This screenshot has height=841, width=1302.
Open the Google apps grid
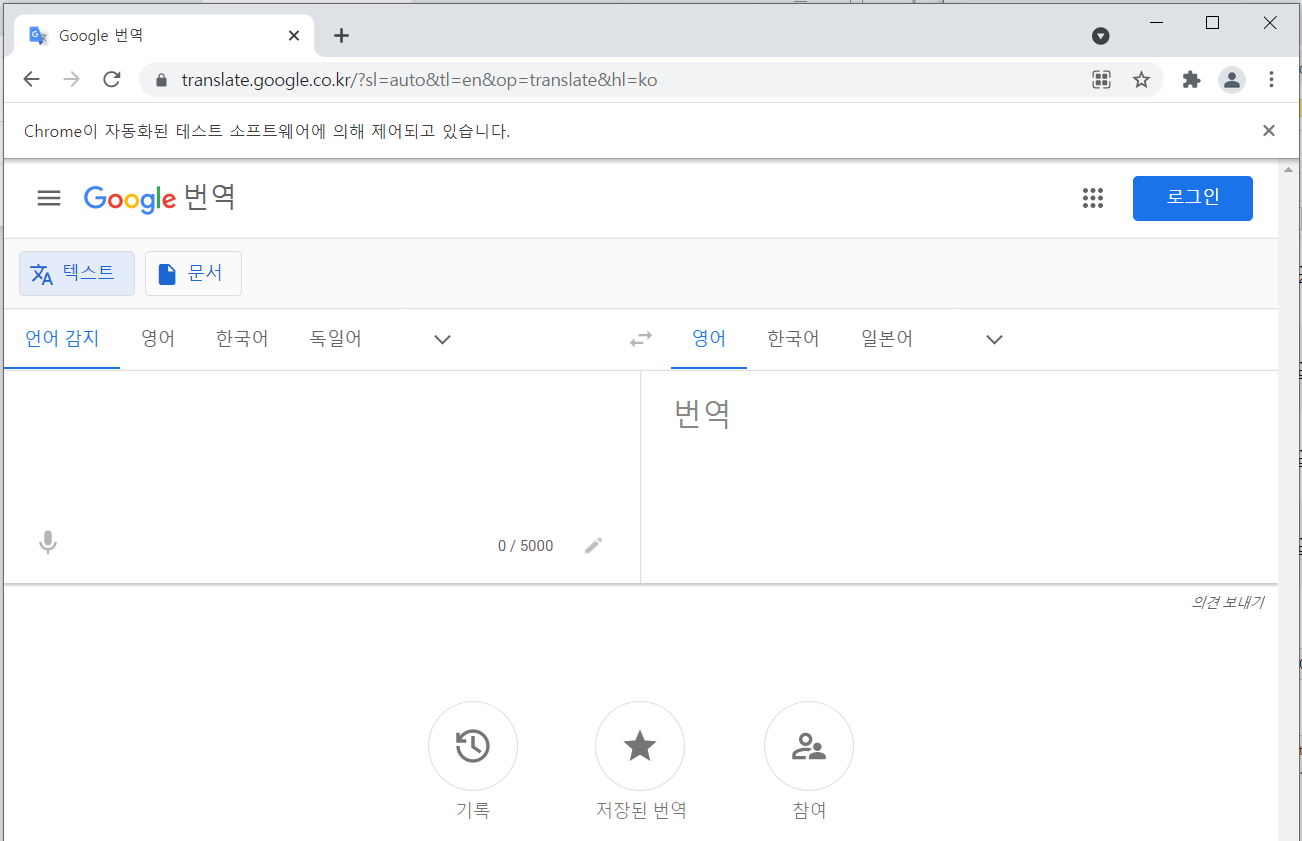1093,198
